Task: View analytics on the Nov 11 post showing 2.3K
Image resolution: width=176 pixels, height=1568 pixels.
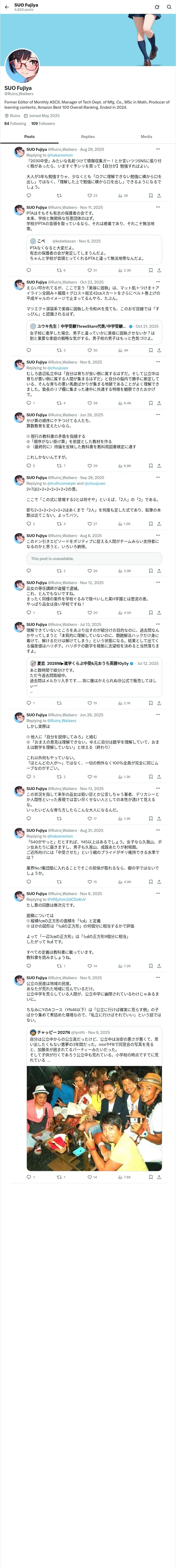Action: 124,270
